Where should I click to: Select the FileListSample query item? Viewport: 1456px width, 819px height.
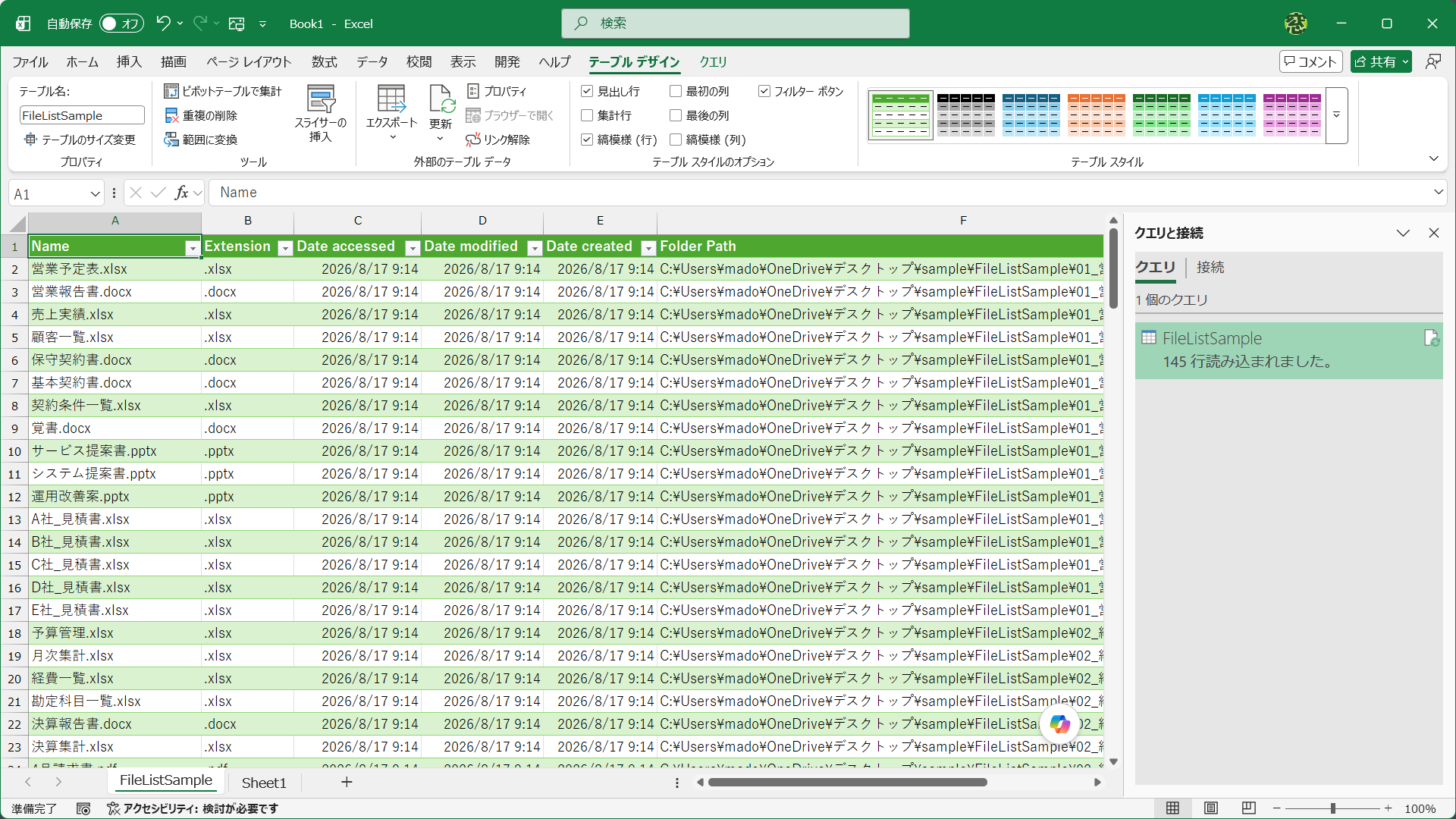pyautogui.click(x=1288, y=350)
